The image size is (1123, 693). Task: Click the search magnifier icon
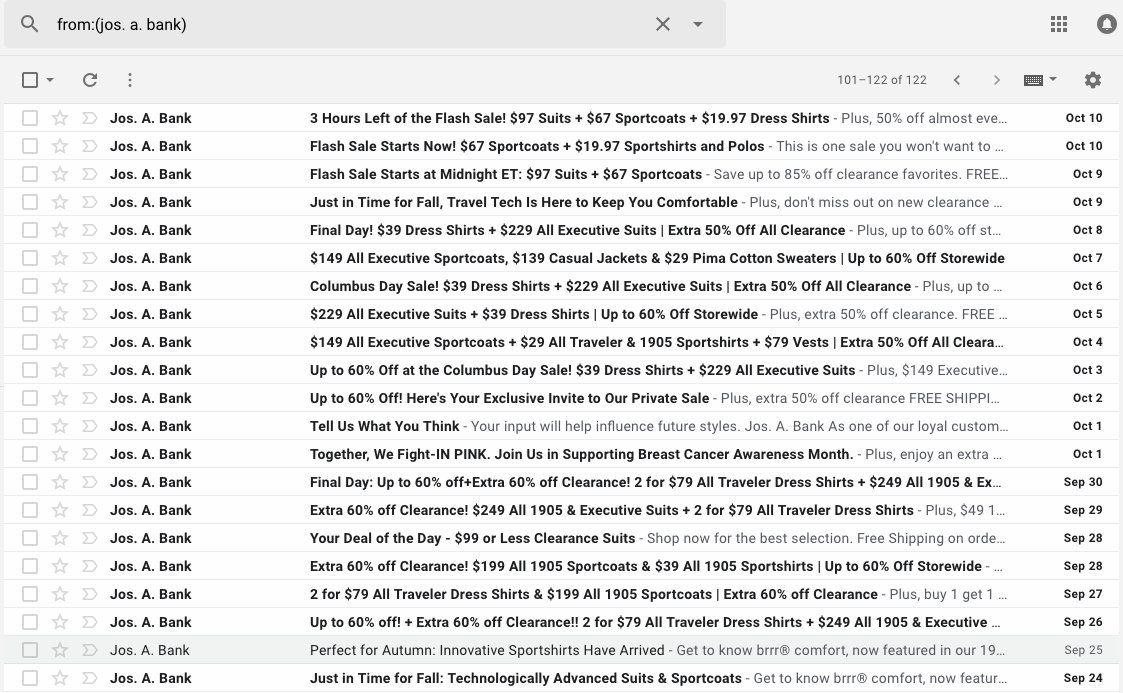(29, 24)
